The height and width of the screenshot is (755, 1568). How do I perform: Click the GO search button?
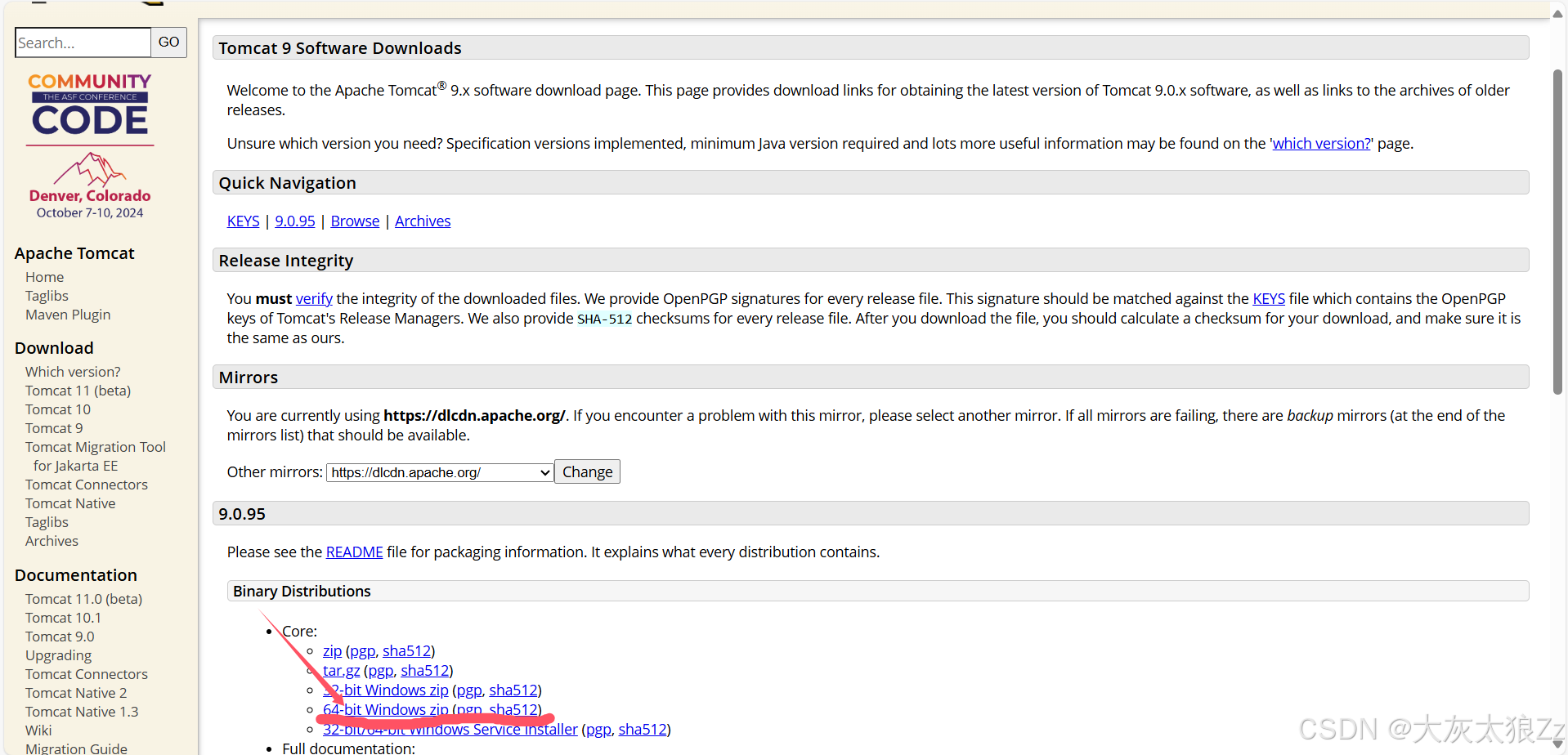(169, 42)
